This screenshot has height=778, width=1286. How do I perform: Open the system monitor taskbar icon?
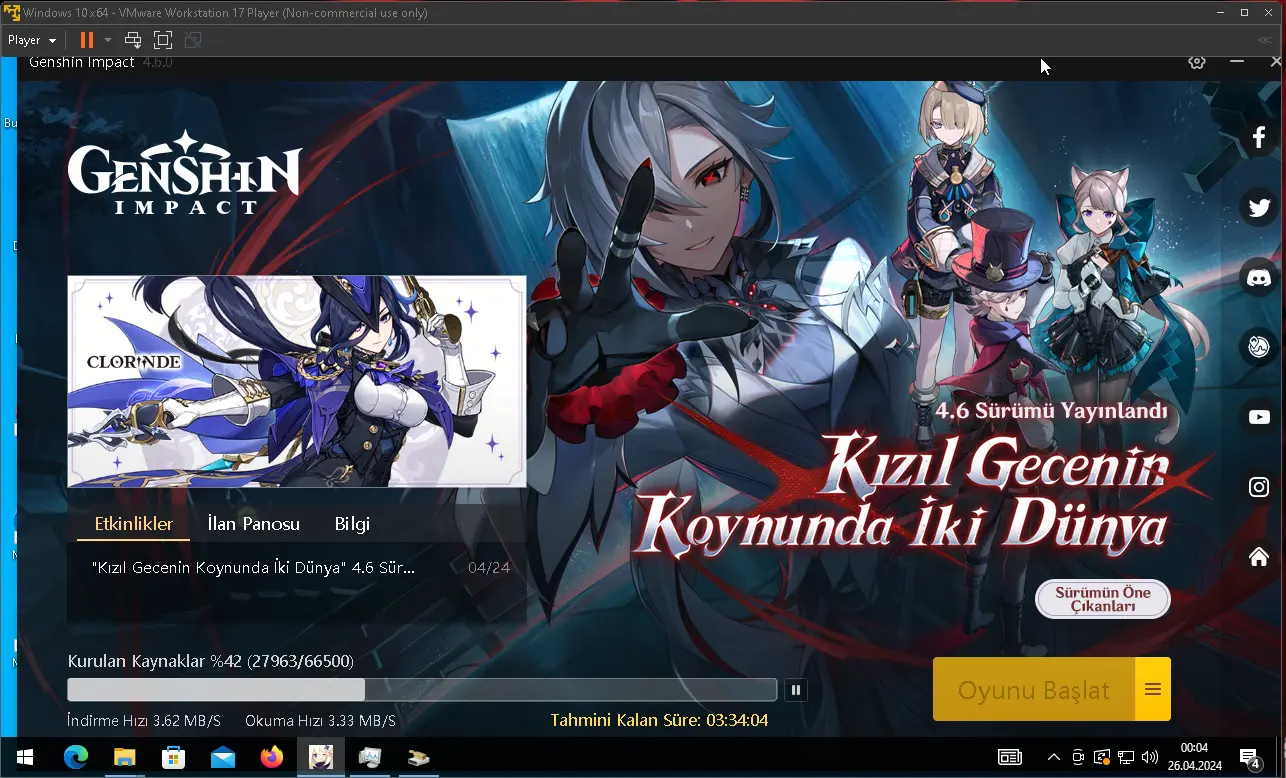[x=370, y=757]
